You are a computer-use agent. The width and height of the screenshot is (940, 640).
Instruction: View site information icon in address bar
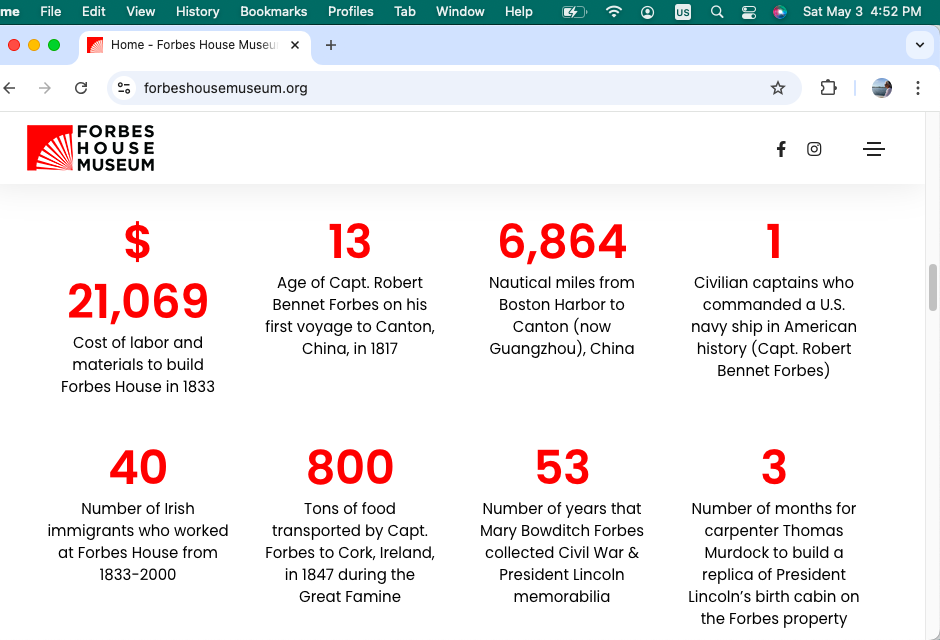pyautogui.click(x=124, y=88)
